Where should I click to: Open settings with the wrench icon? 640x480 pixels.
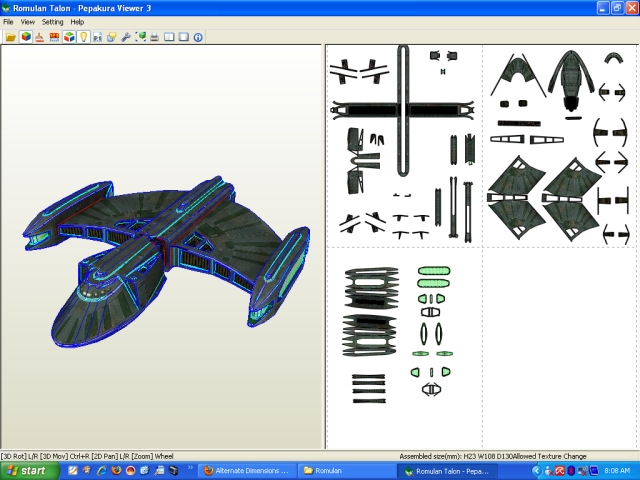(126, 37)
